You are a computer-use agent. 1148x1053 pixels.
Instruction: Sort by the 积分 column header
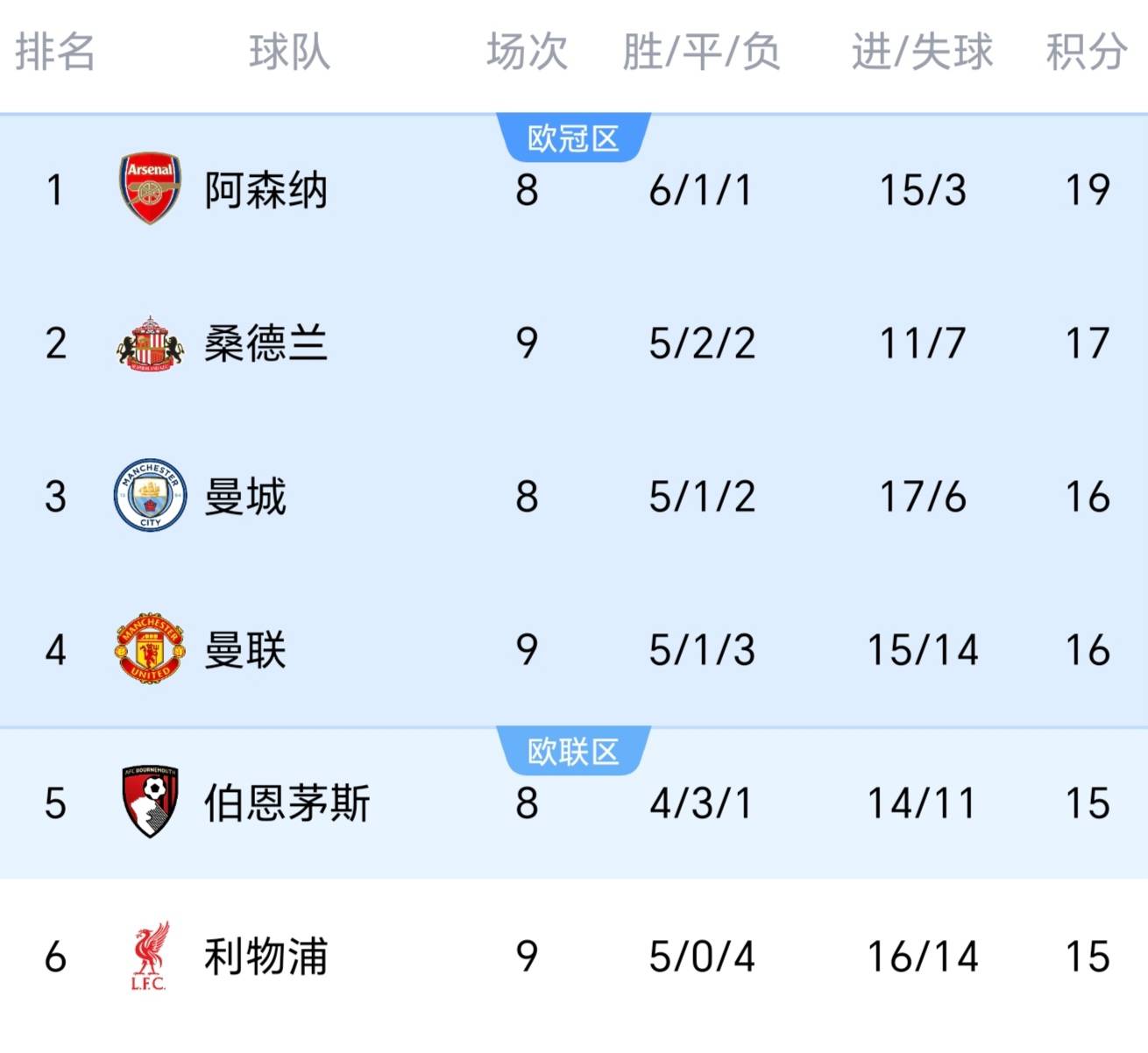click(1086, 52)
